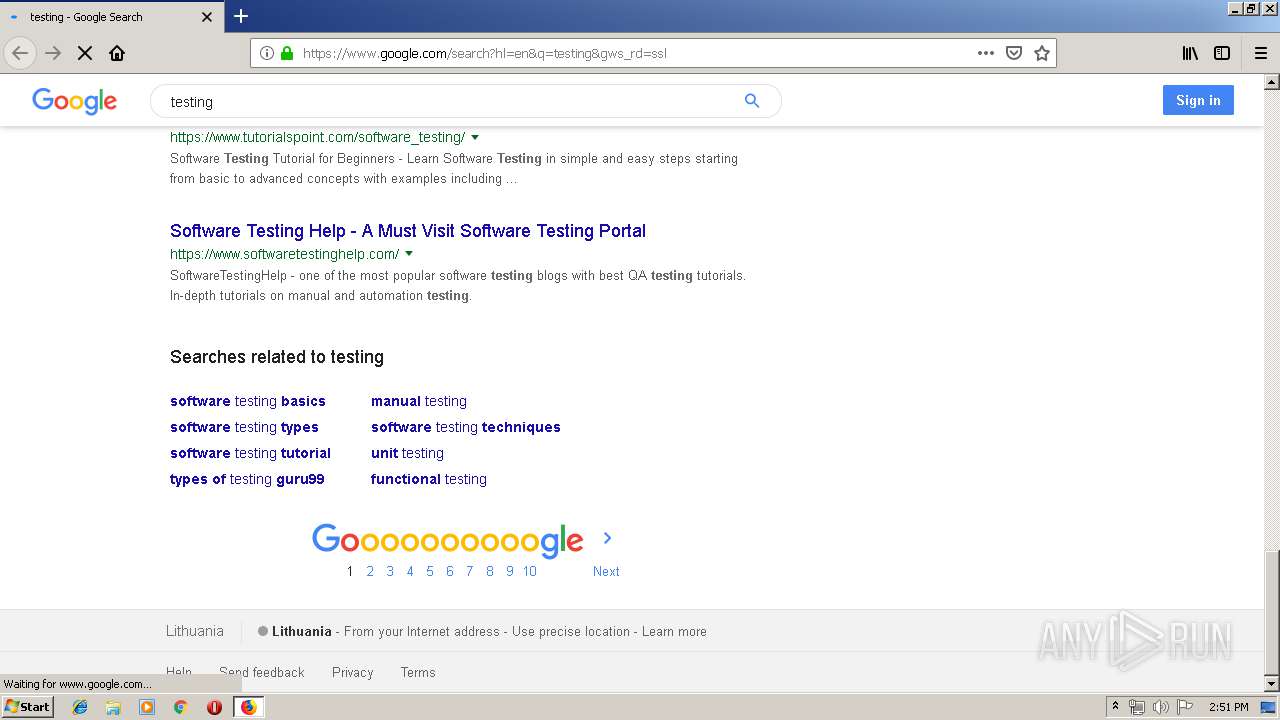The image size is (1280, 720).
Task: Open Privacy footer link
Action: click(x=352, y=673)
